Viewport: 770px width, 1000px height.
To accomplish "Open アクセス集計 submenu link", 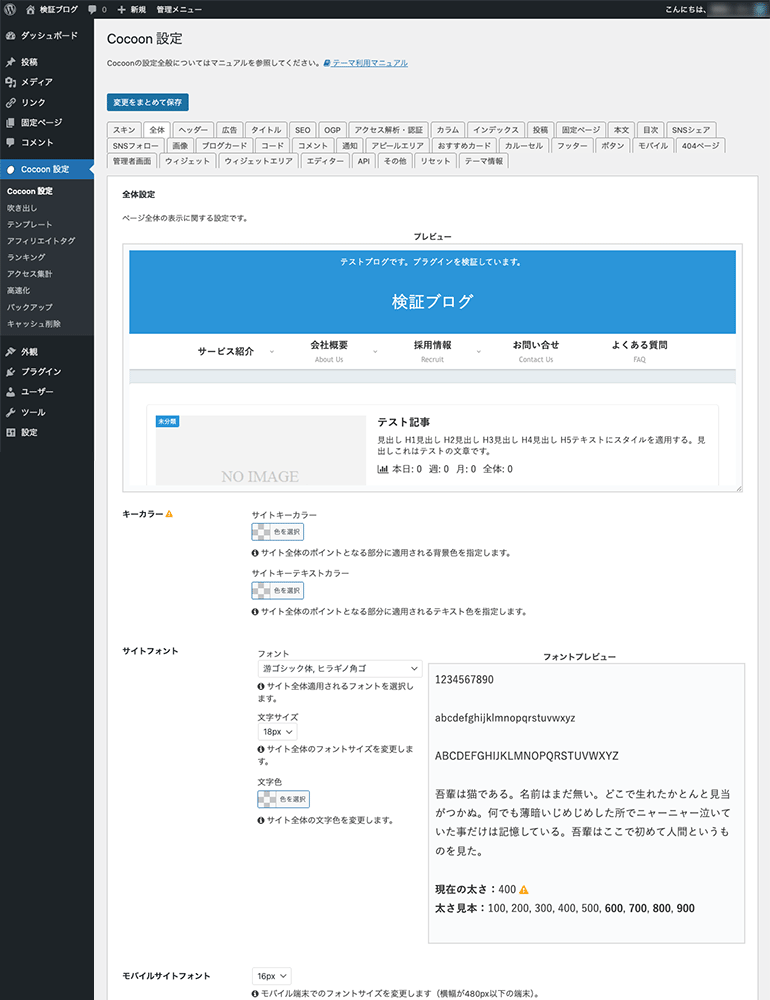I will (29, 274).
